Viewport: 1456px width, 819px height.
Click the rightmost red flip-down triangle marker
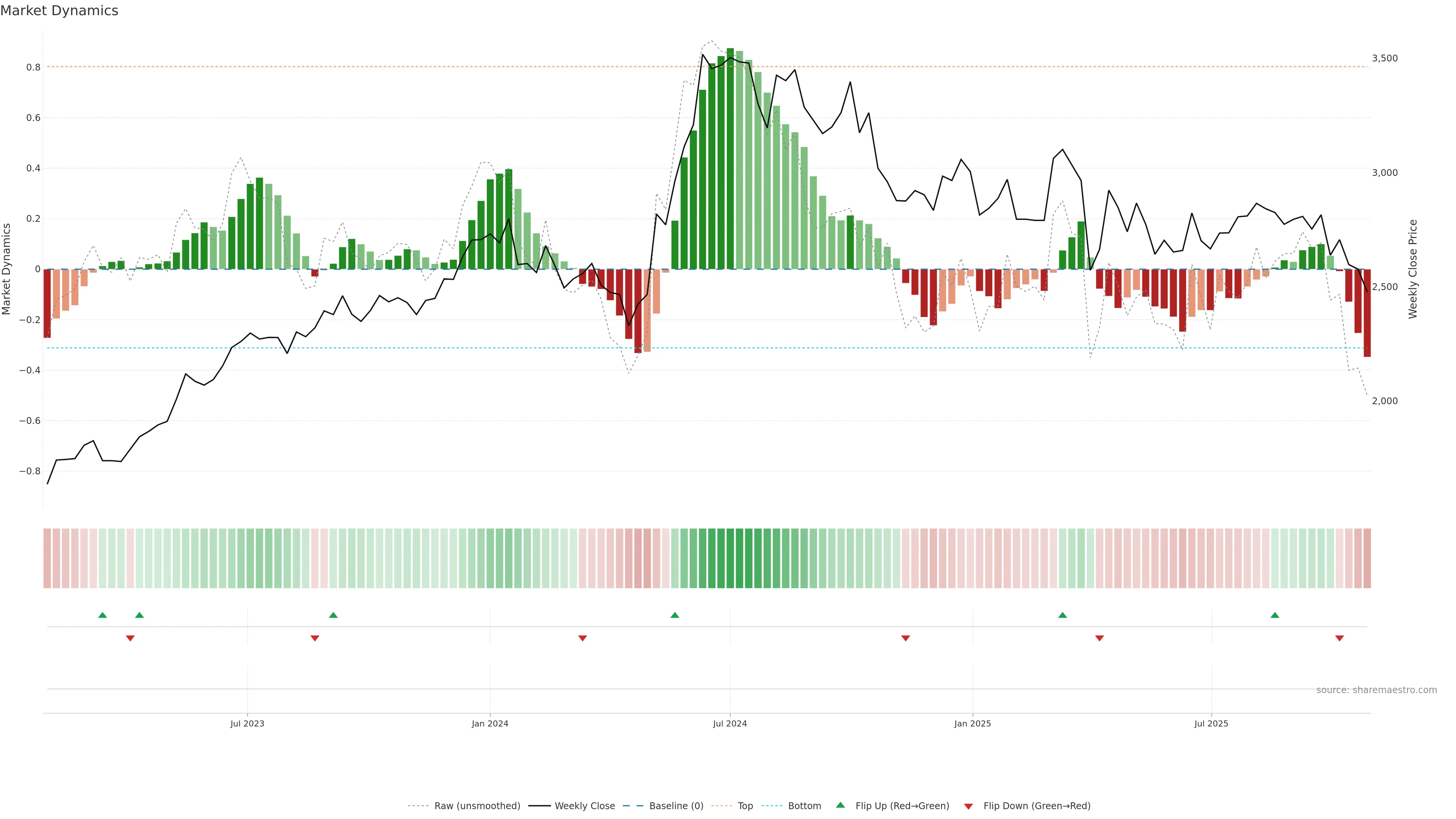1339,638
